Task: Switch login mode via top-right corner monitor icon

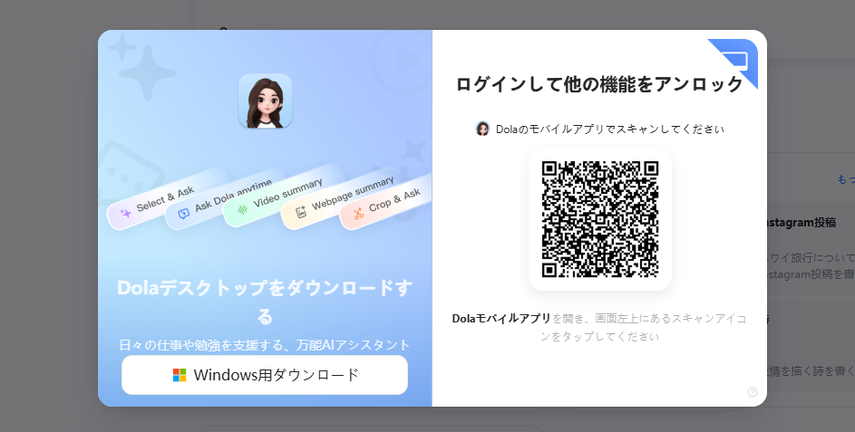Action: pos(734,61)
